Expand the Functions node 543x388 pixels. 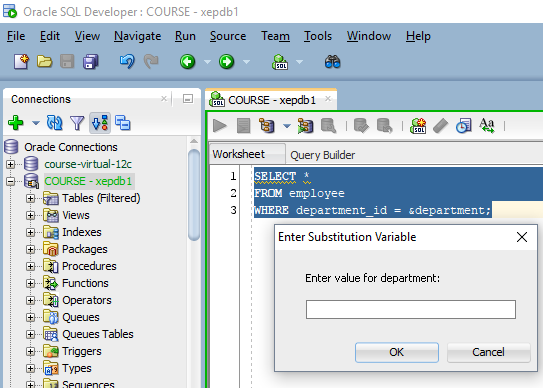pos(30,283)
